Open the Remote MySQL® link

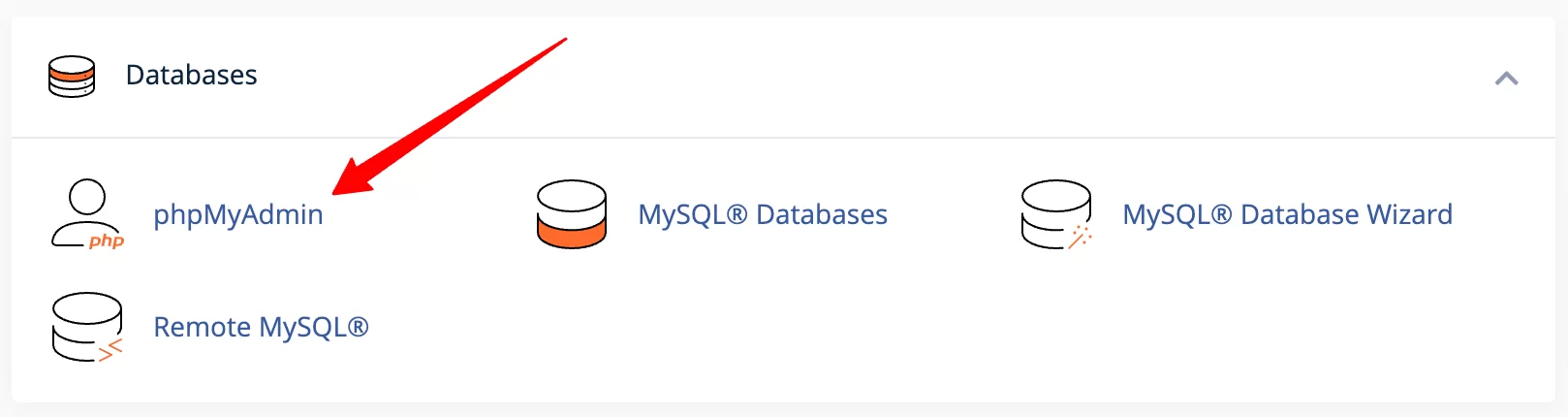click(x=261, y=327)
